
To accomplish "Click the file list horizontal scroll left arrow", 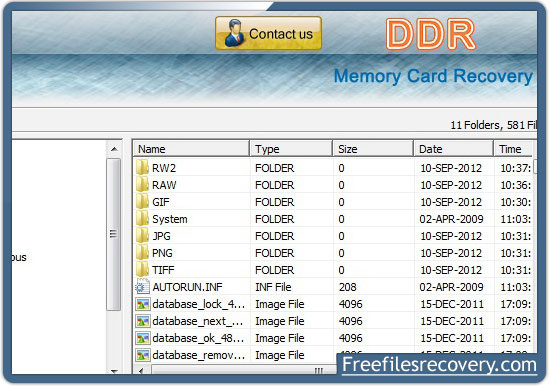I will tap(141, 371).
